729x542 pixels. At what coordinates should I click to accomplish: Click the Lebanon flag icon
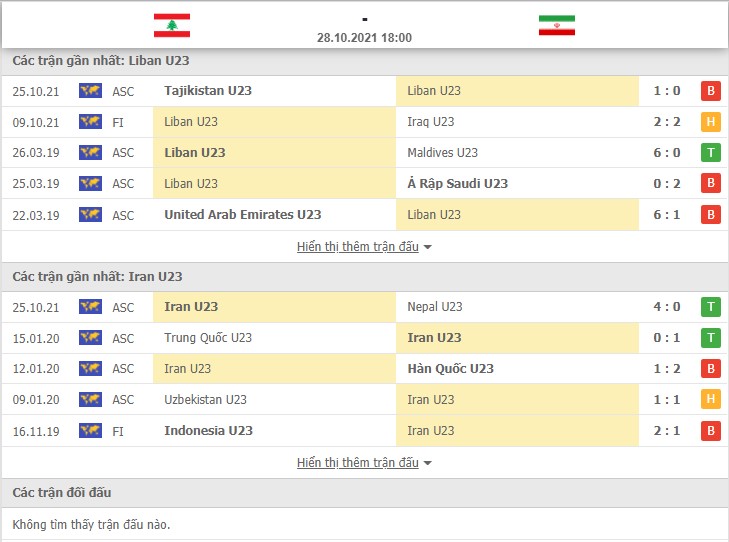172,25
